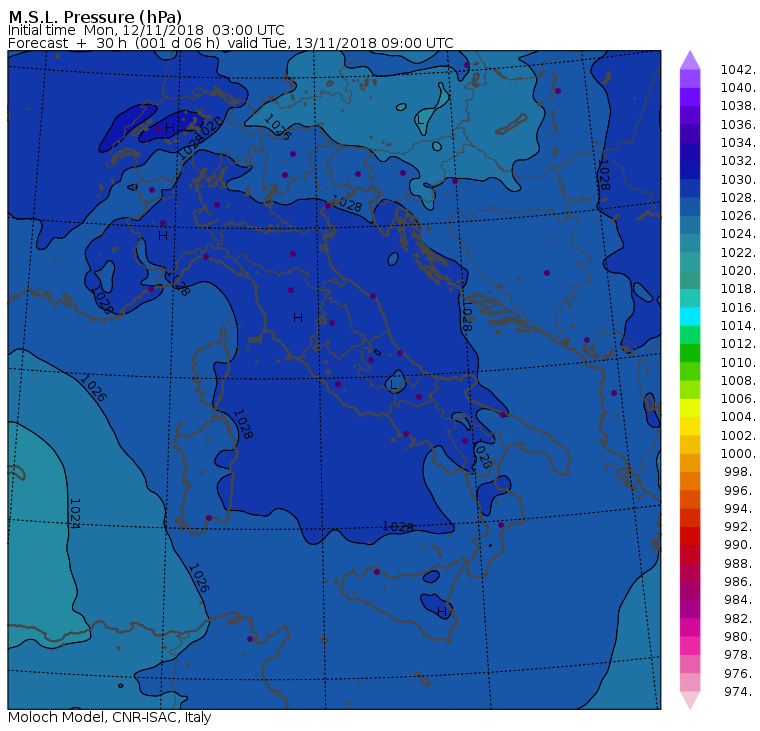Click the L marker over the southern Apennines

pyautogui.click(x=393, y=385)
